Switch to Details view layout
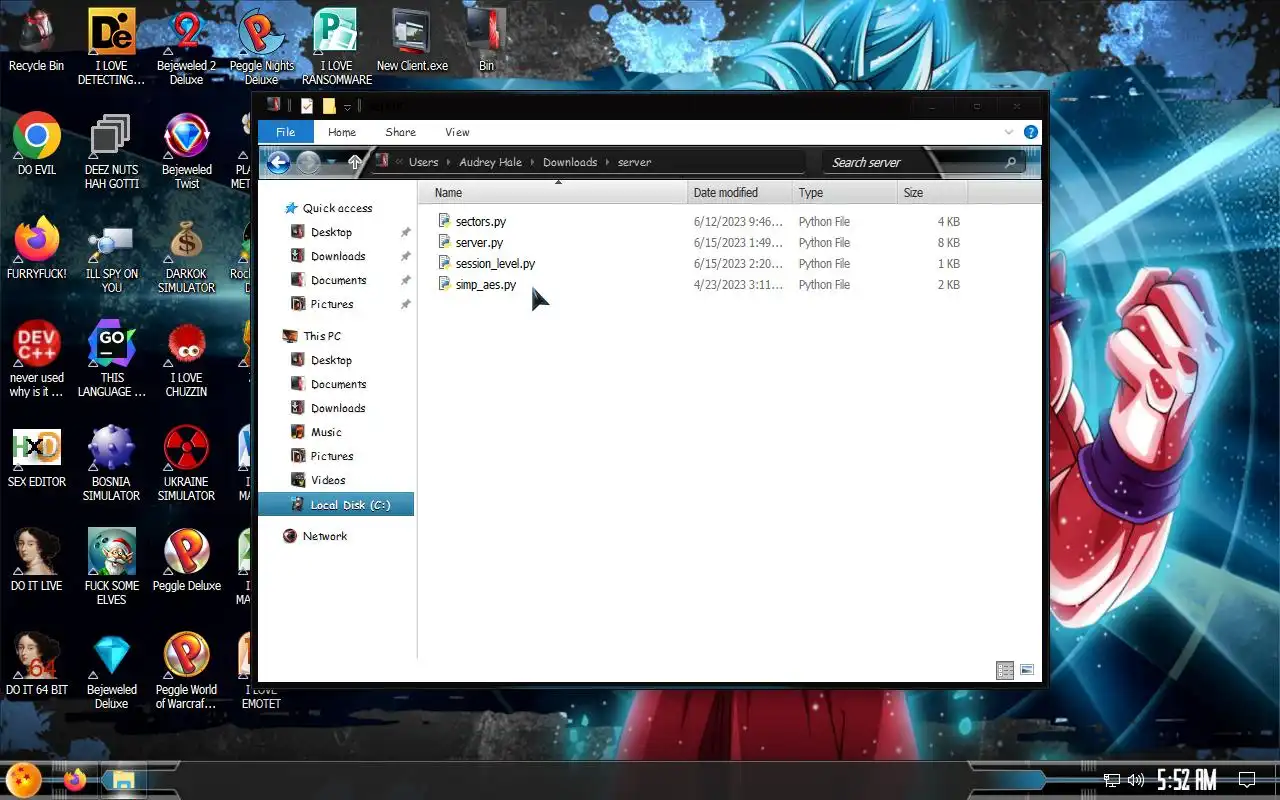The image size is (1280, 800). [x=1005, y=670]
